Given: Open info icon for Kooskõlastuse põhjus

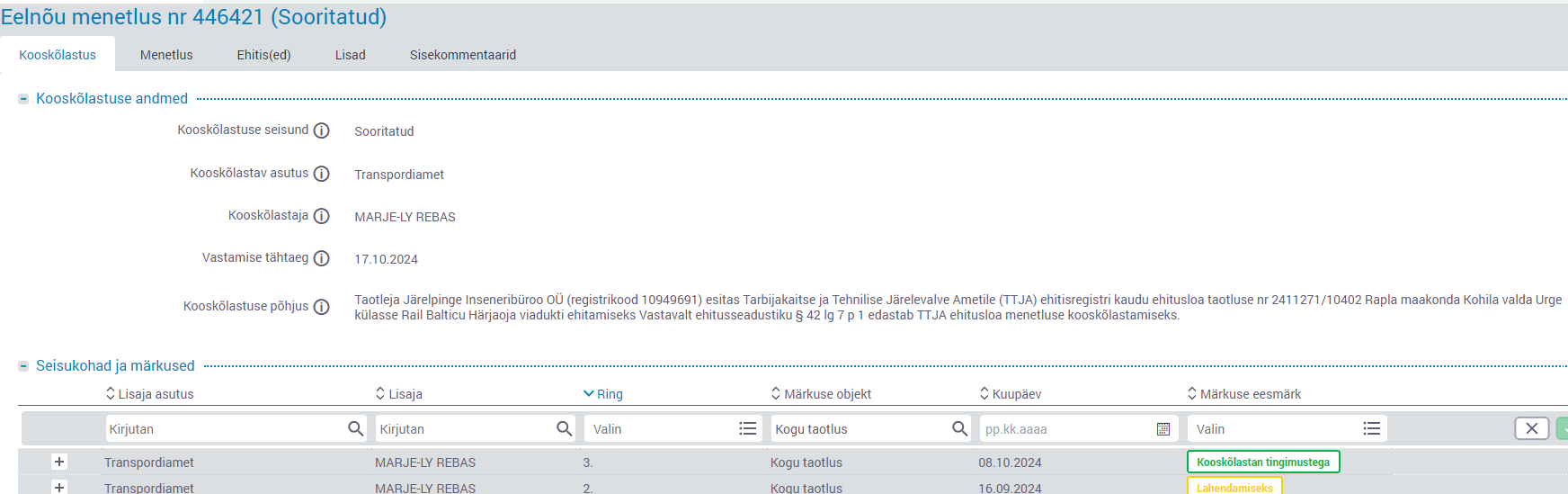Looking at the screenshot, I should click(321, 307).
